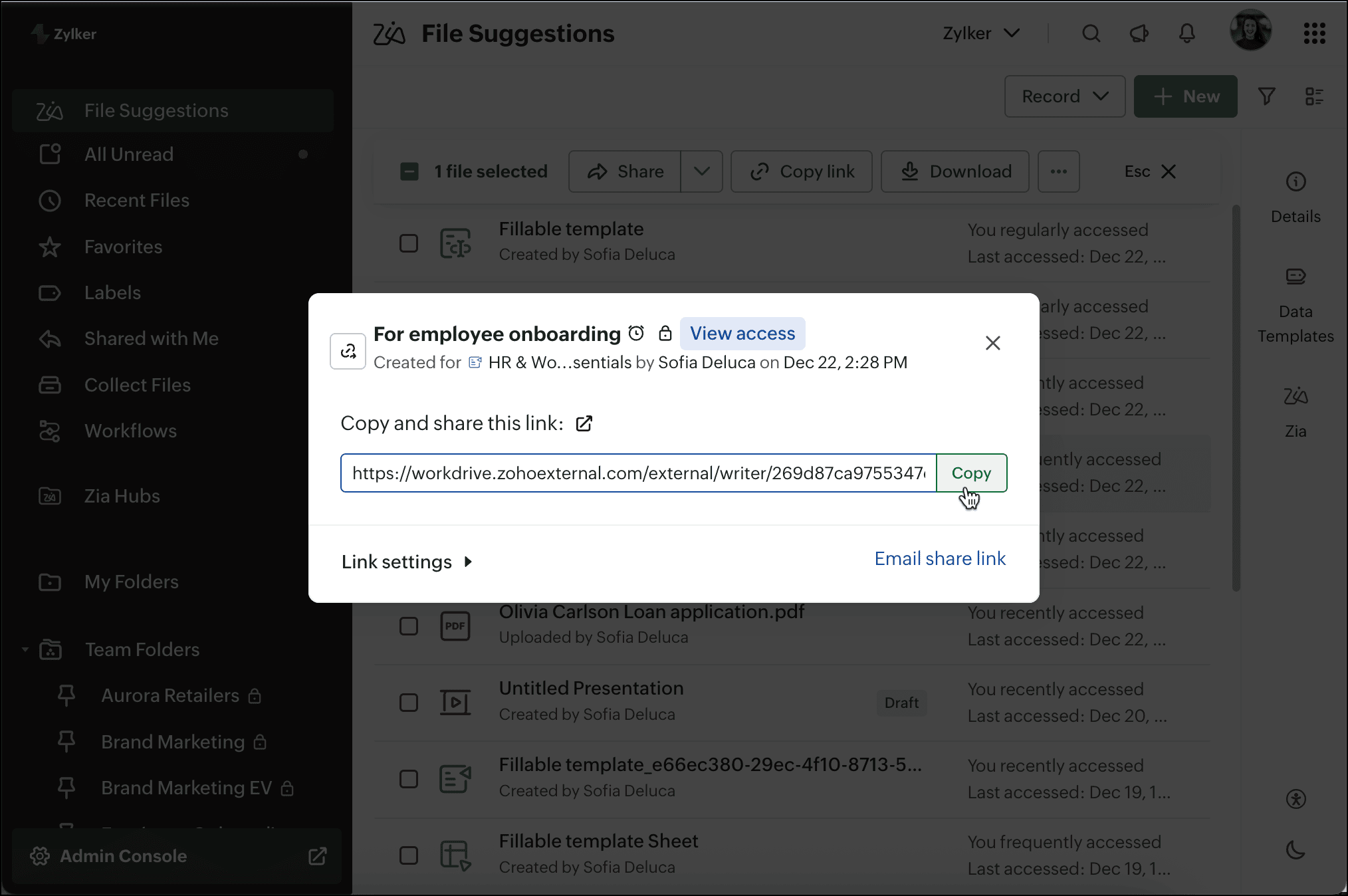1348x896 pixels.
Task: Open the notifications bell
Action: (1187, 33)
